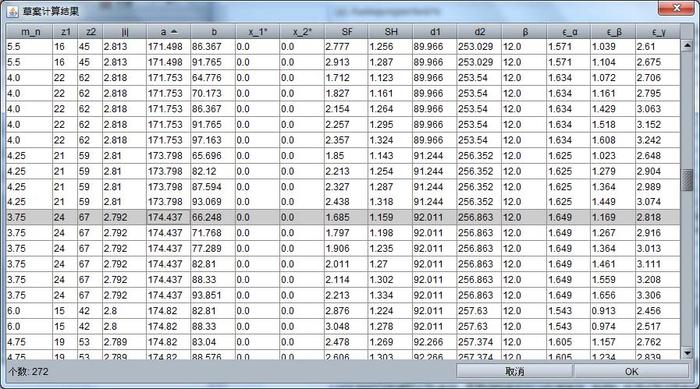The image size is (700, 389).
Task: Click the sort arrow in column a header
Action: coord(174,32)
